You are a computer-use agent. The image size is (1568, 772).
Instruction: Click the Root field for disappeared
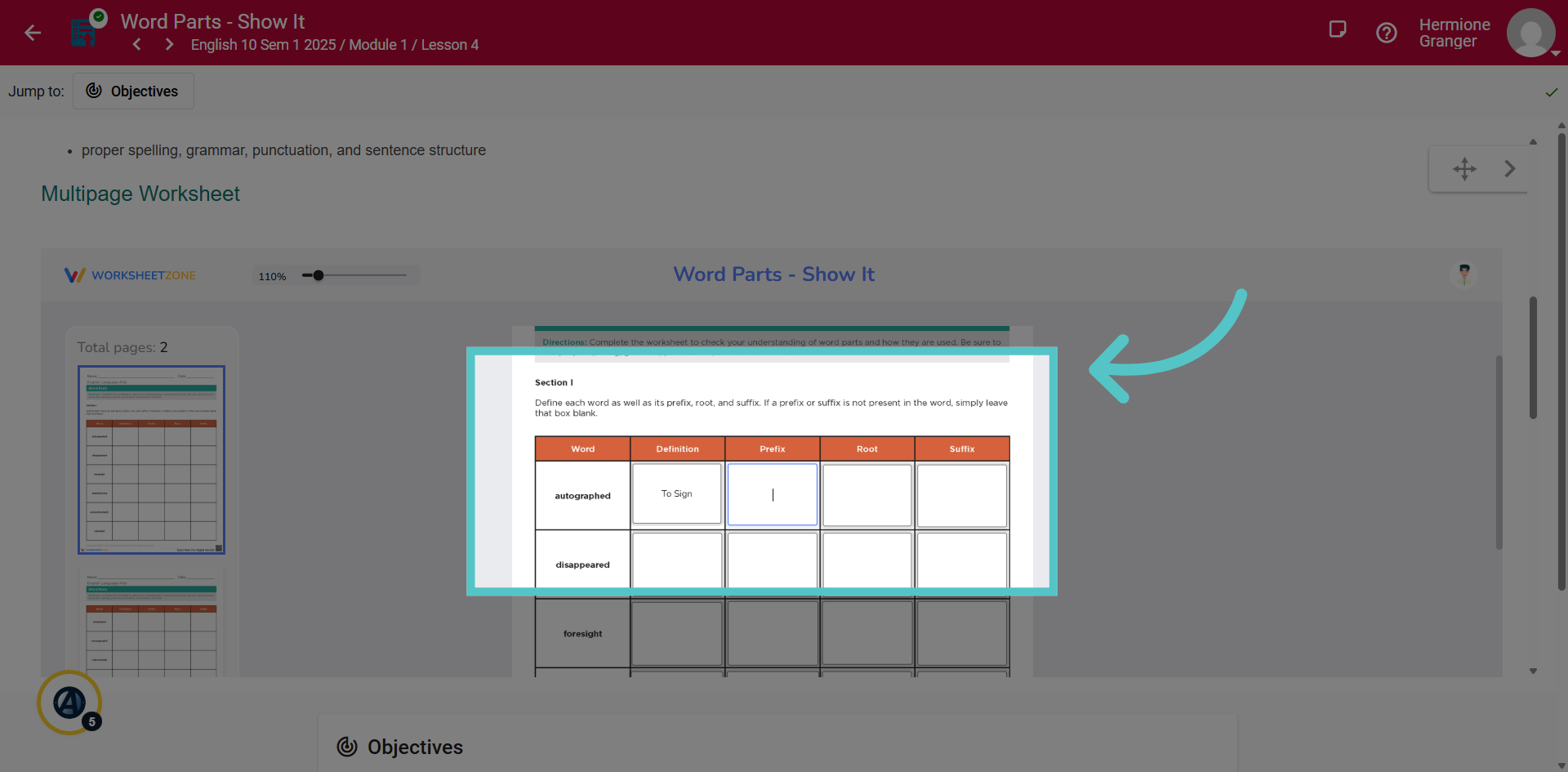pos(867,563)
